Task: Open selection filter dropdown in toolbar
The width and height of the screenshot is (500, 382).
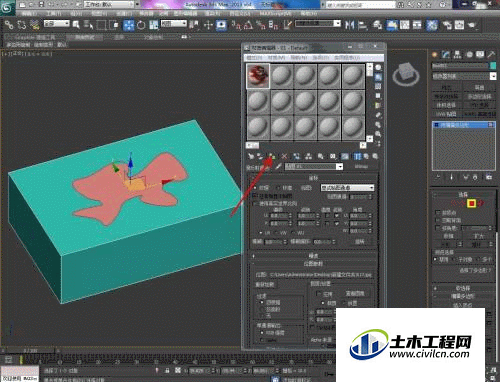Action: [56, 24]
